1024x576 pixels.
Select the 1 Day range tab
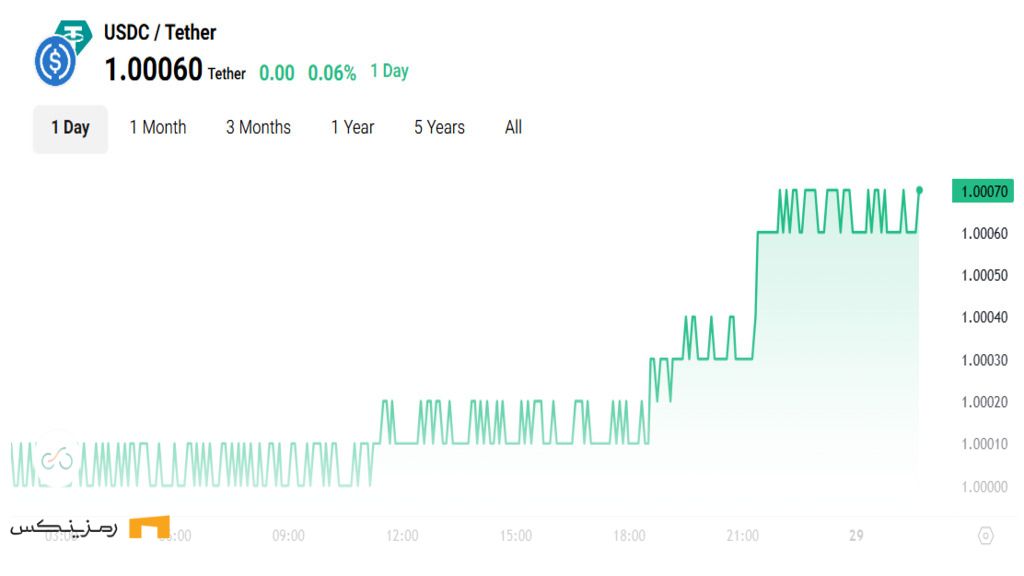point(70,128)
